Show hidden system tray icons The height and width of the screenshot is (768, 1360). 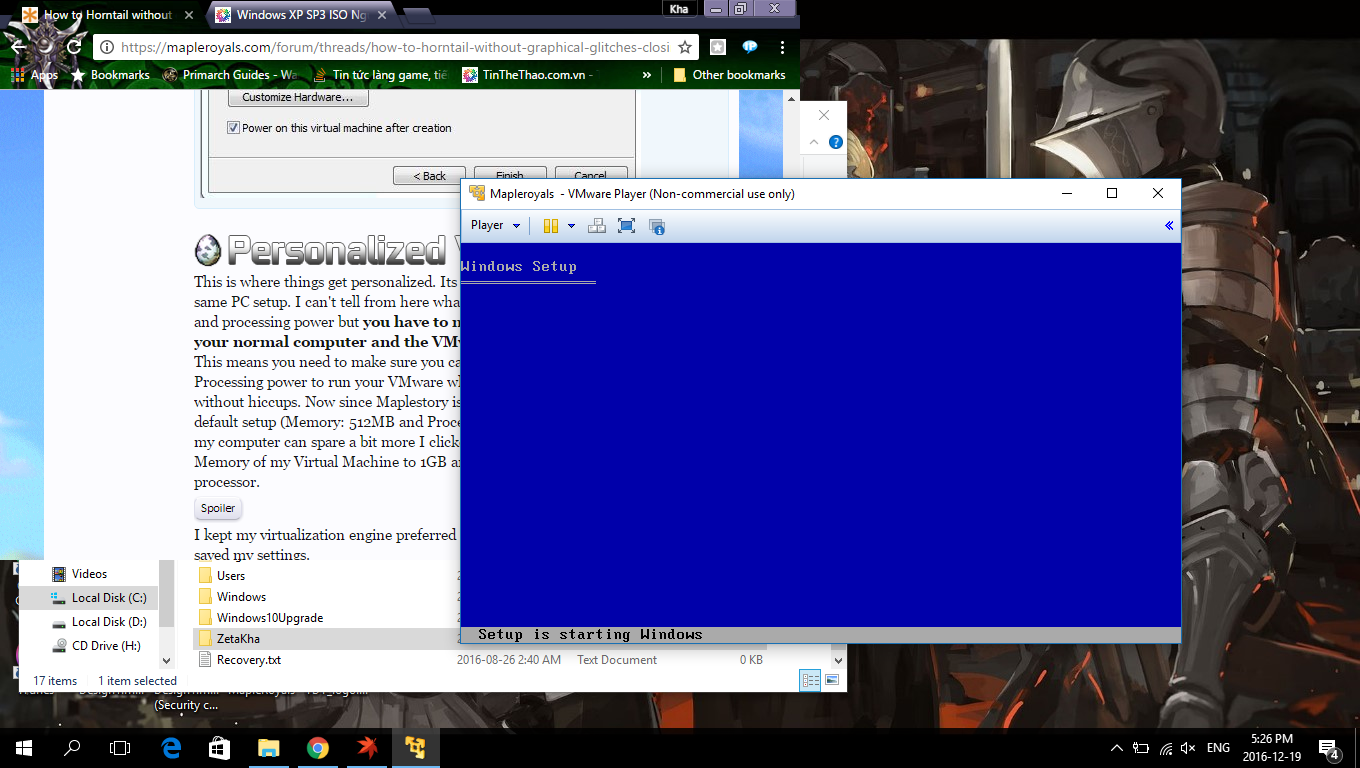pyautogui.click(x=1117, y=748)
